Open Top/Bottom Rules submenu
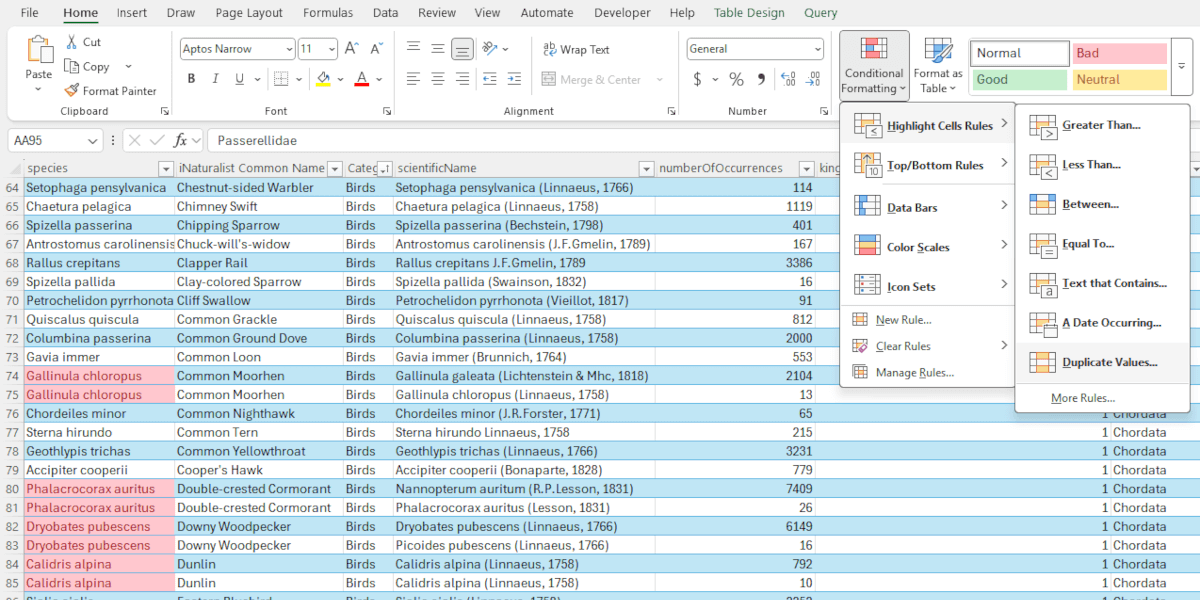Viewport: 1200px width, 600px height. [928, 165]
